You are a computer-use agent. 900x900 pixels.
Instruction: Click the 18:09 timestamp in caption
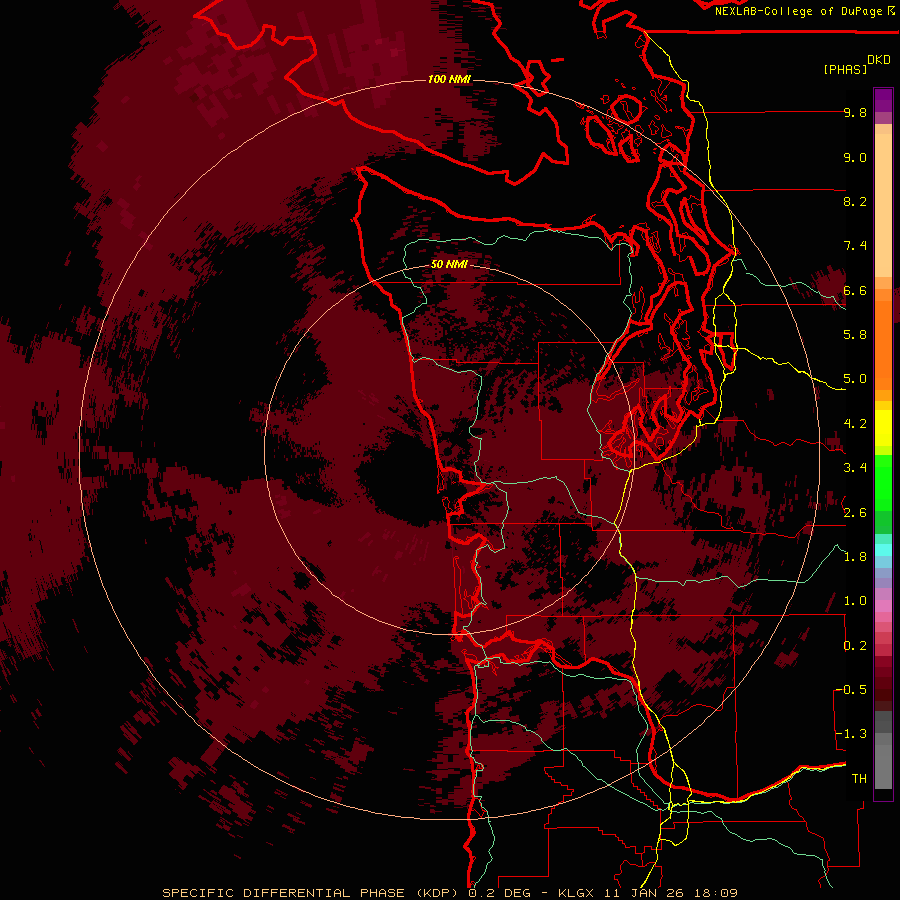tap(716, 893)
